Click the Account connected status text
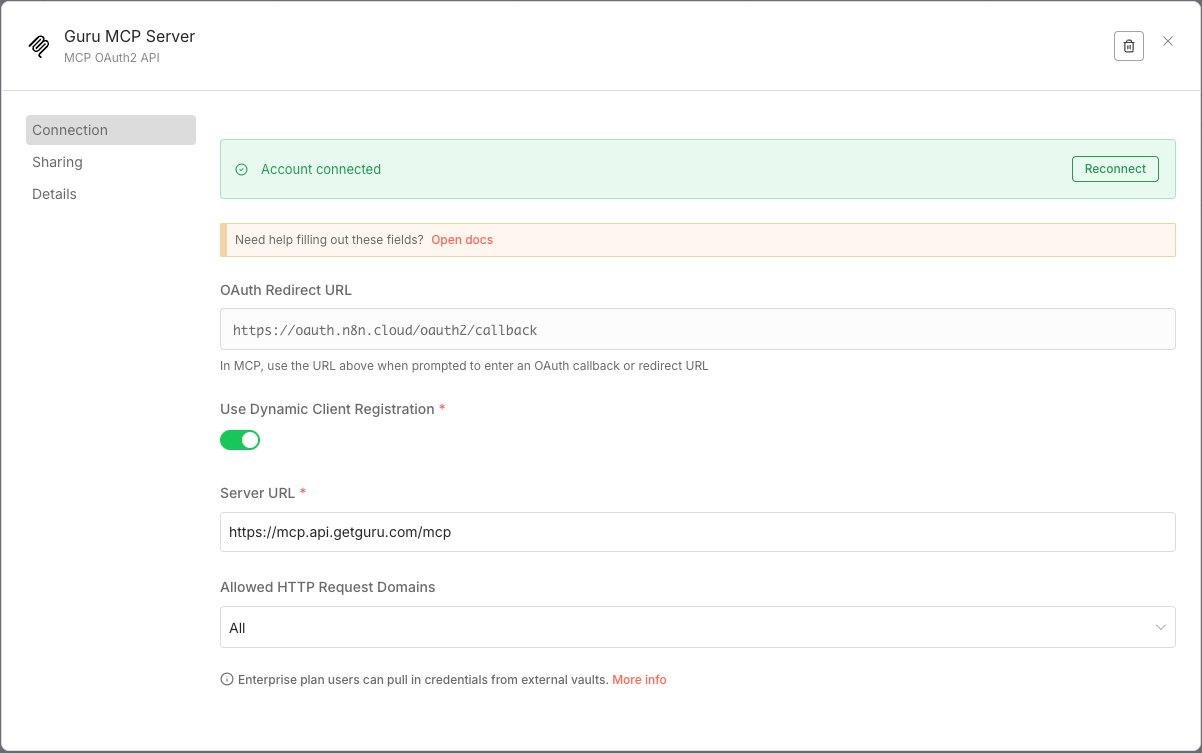Image resolution: width=1202 pixels, height=753 pixels. 321,170
